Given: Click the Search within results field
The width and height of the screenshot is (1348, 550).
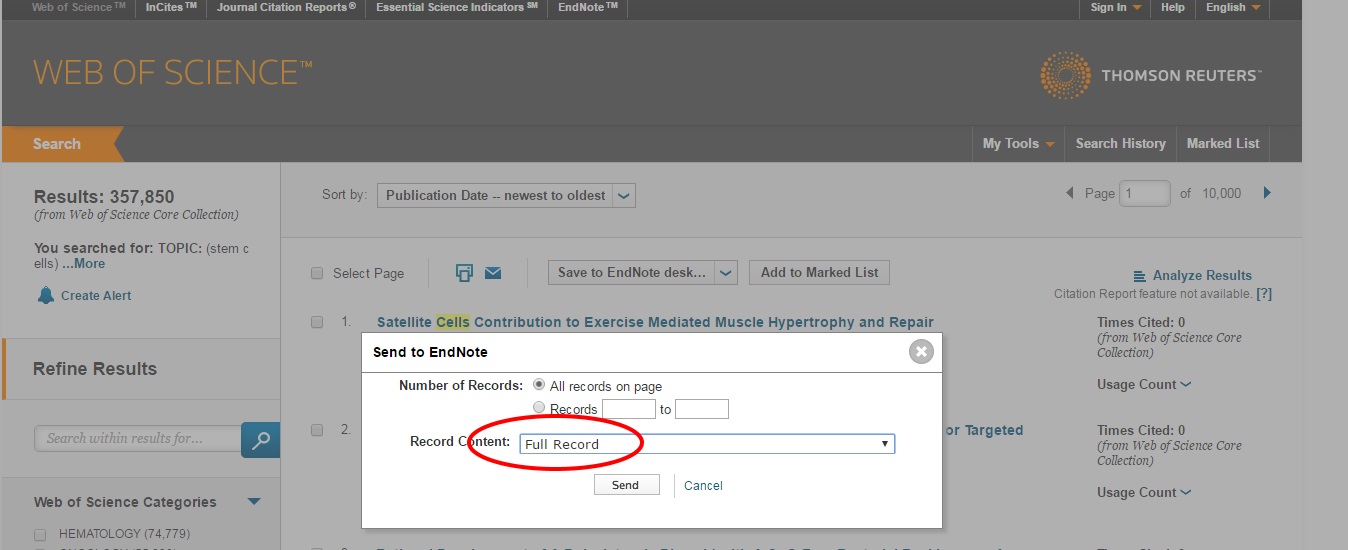Looking at the screenshot, I should click(138, 438).
